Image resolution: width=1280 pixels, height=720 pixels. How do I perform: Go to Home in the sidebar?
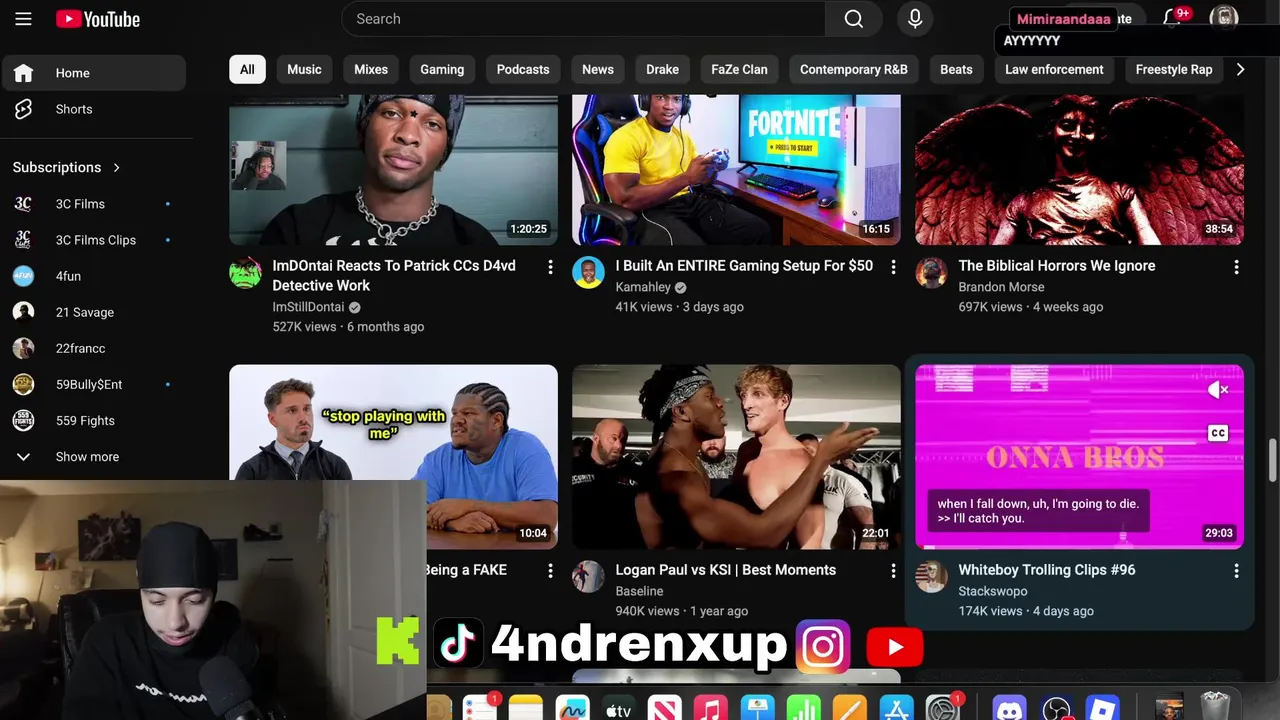click(x=93, y=73)
